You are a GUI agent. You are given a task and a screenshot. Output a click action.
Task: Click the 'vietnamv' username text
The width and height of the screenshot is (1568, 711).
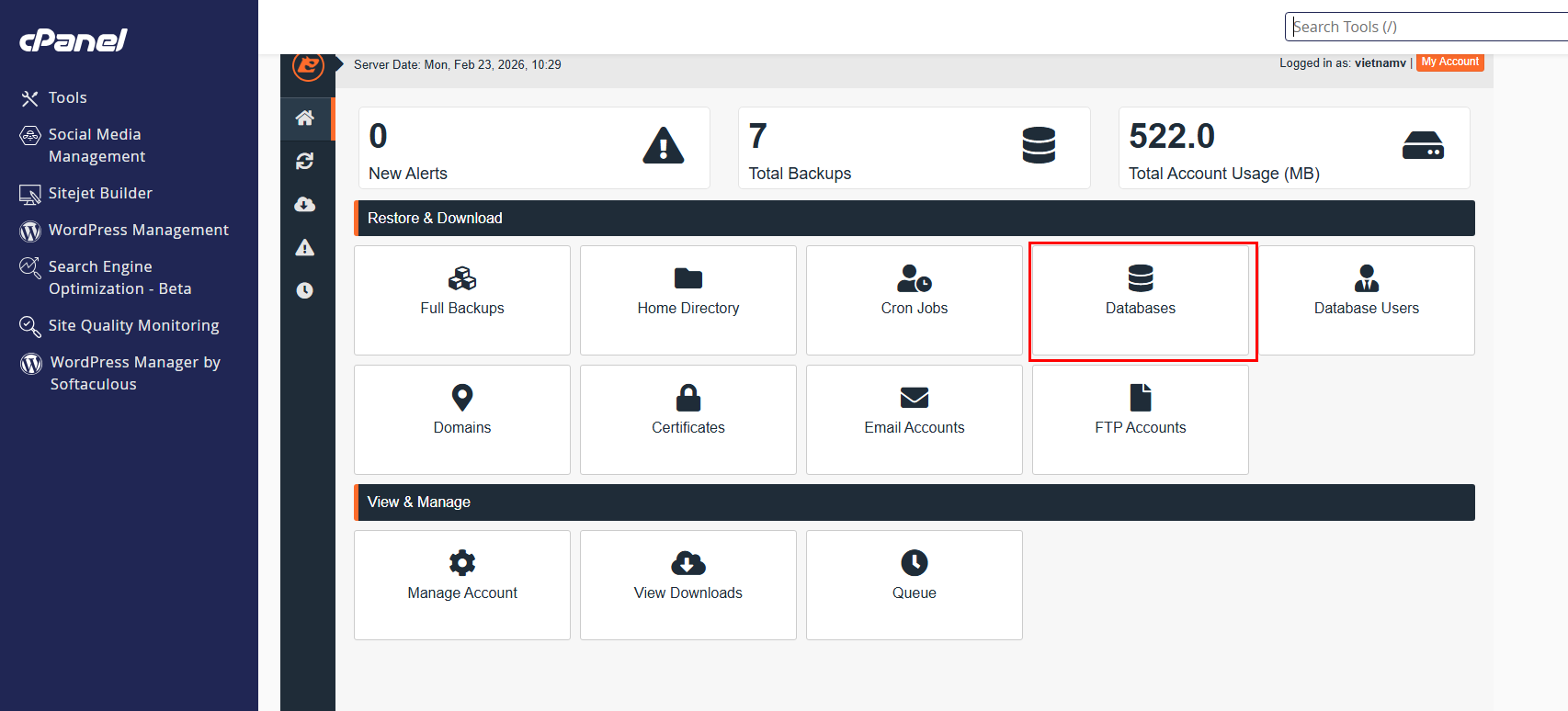[1381, 62]
